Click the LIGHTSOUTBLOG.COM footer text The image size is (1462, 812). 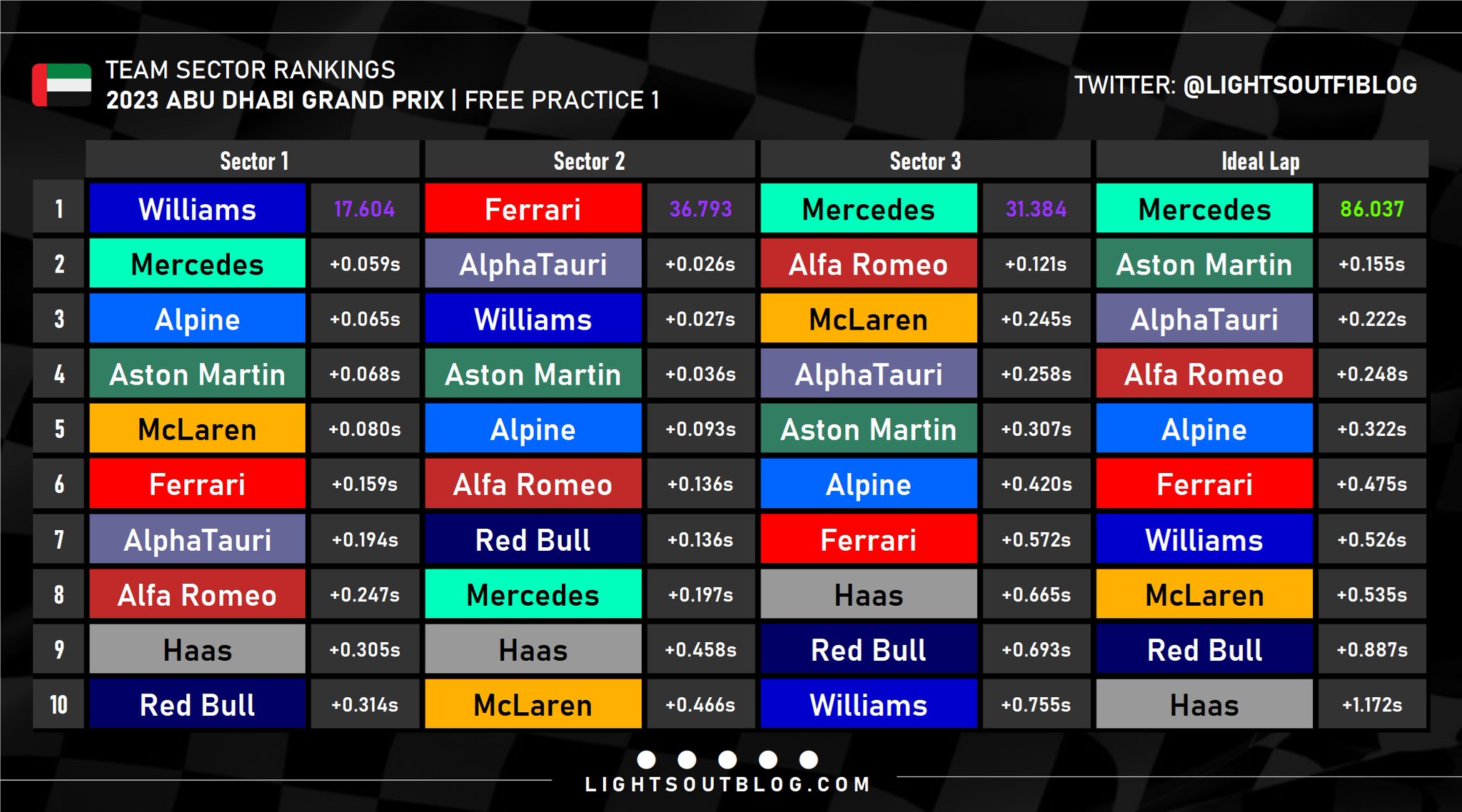click(x=727, y=785)
